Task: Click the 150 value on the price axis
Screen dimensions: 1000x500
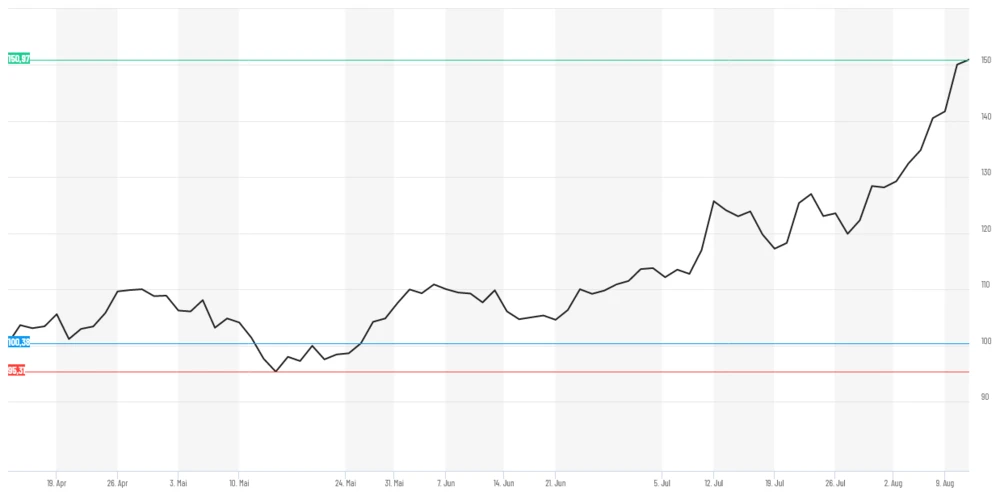Action: click(x=985, y=61)
